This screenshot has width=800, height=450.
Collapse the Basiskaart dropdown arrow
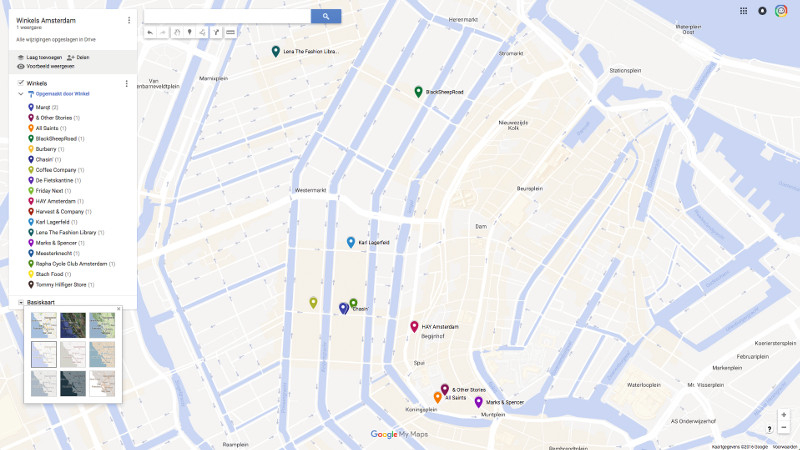coord(21,303)
